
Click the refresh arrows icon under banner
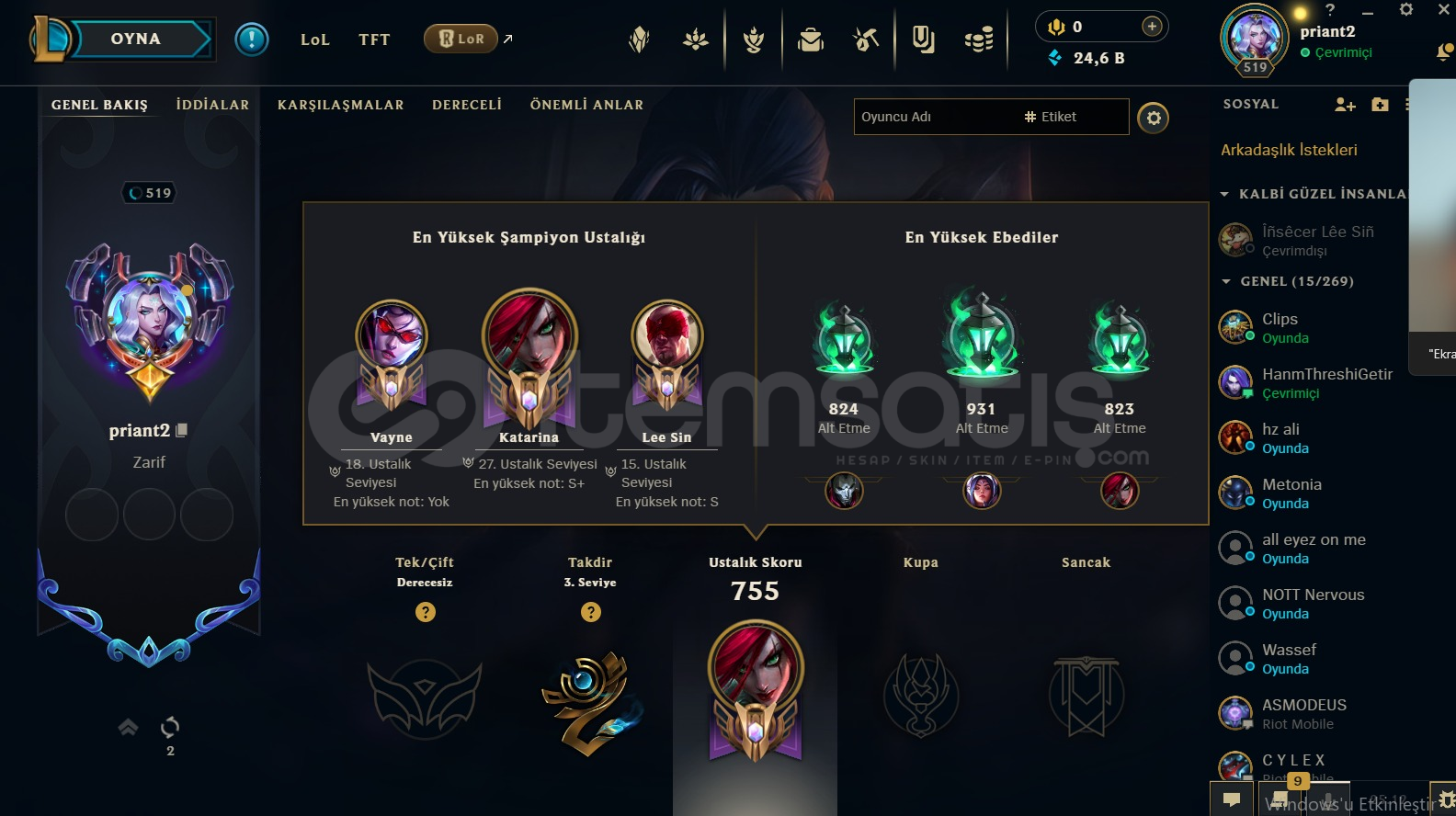point(170,728)
